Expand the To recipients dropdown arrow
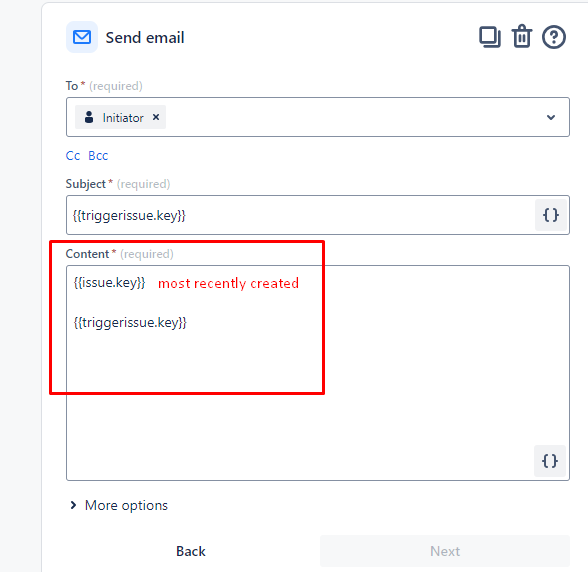This screenshot has width=588, height=572. (550, 117)
